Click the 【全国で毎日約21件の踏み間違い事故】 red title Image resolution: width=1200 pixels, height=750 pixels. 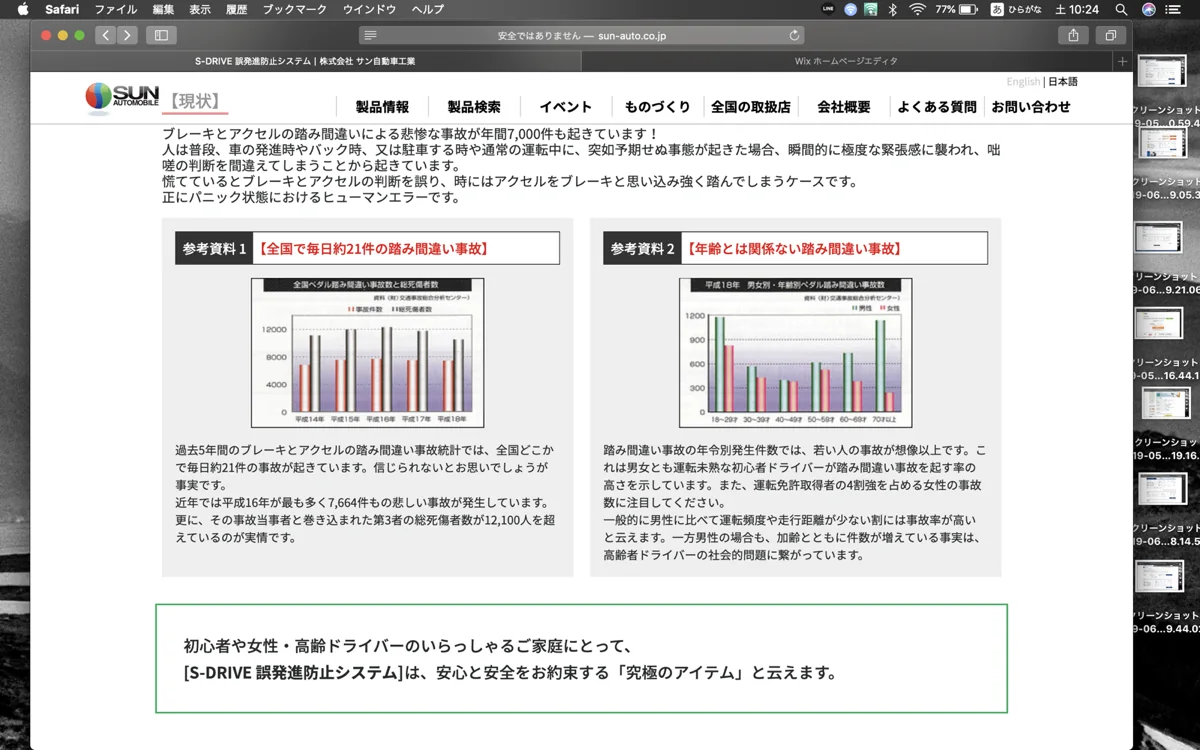(x=373, y=248)
